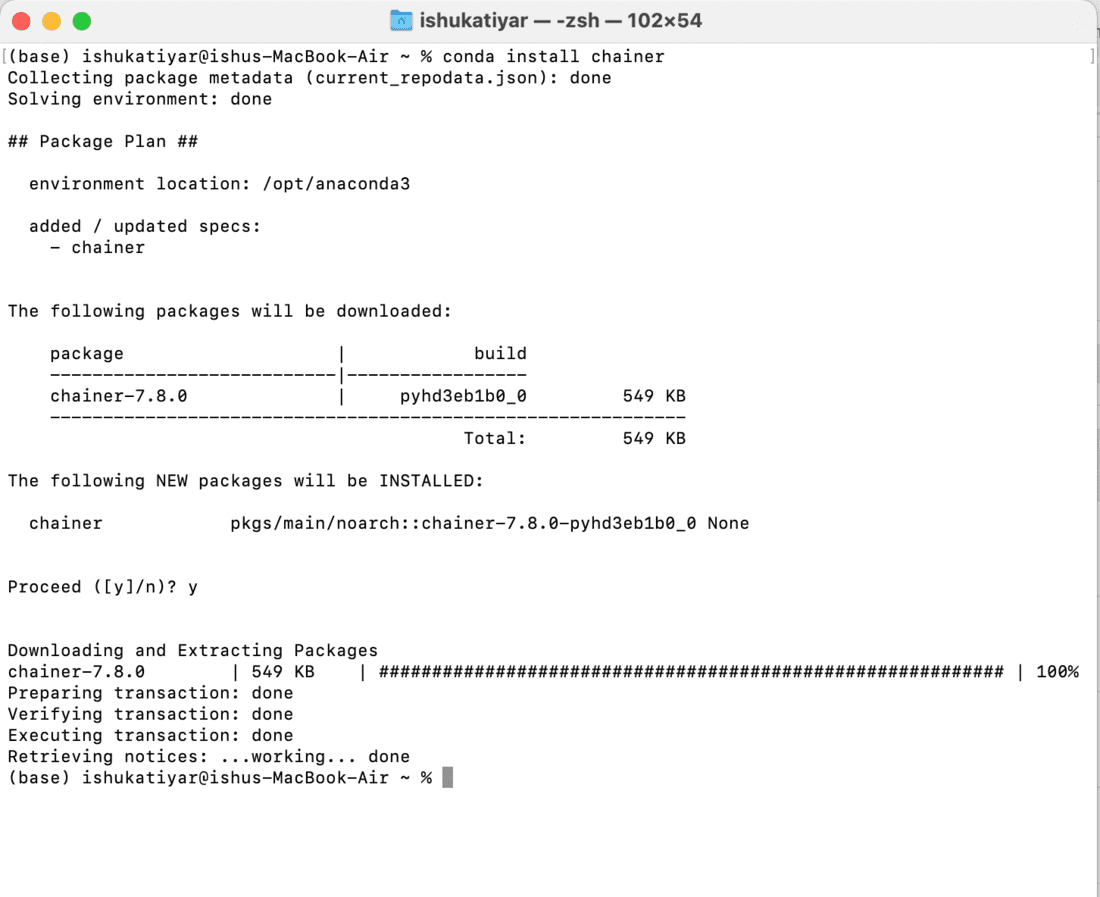Viewport: 1100px width, 897px height.
Task: Zoom the window with green button
Action: [x=82, y=21]
